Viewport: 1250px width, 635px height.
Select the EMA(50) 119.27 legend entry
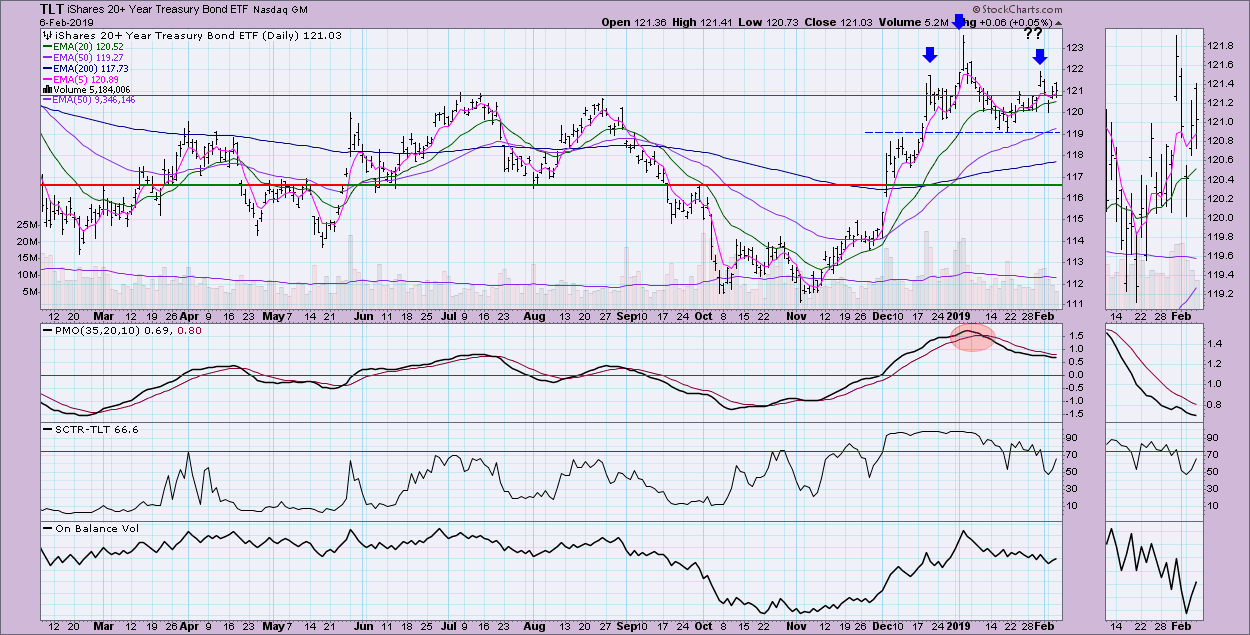click(81, 57)
